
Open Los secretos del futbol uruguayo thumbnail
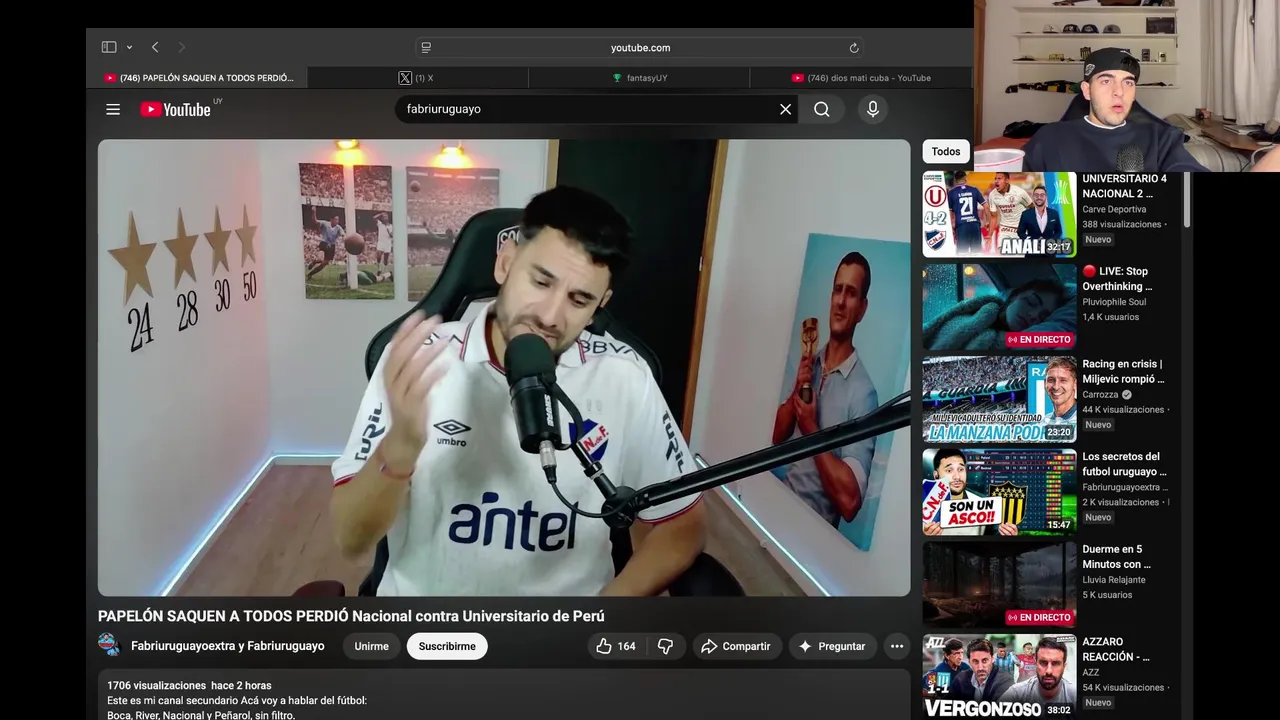pyautogui.click(x=999, y=492)
